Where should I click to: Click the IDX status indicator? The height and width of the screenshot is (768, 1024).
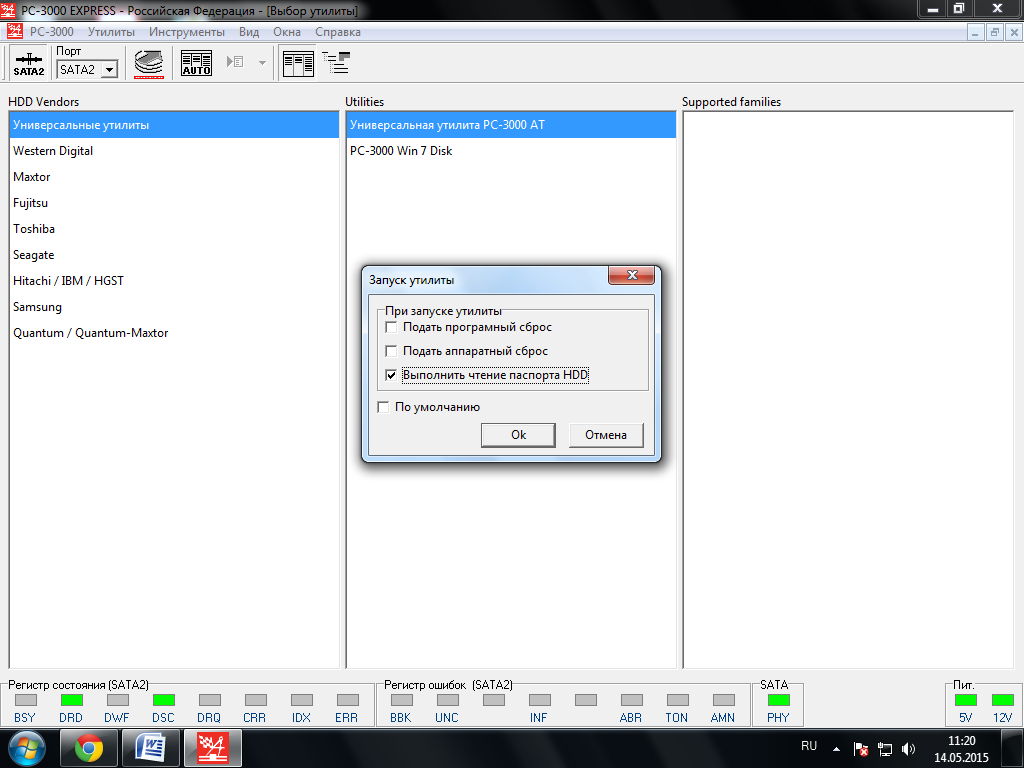(302, 700)
